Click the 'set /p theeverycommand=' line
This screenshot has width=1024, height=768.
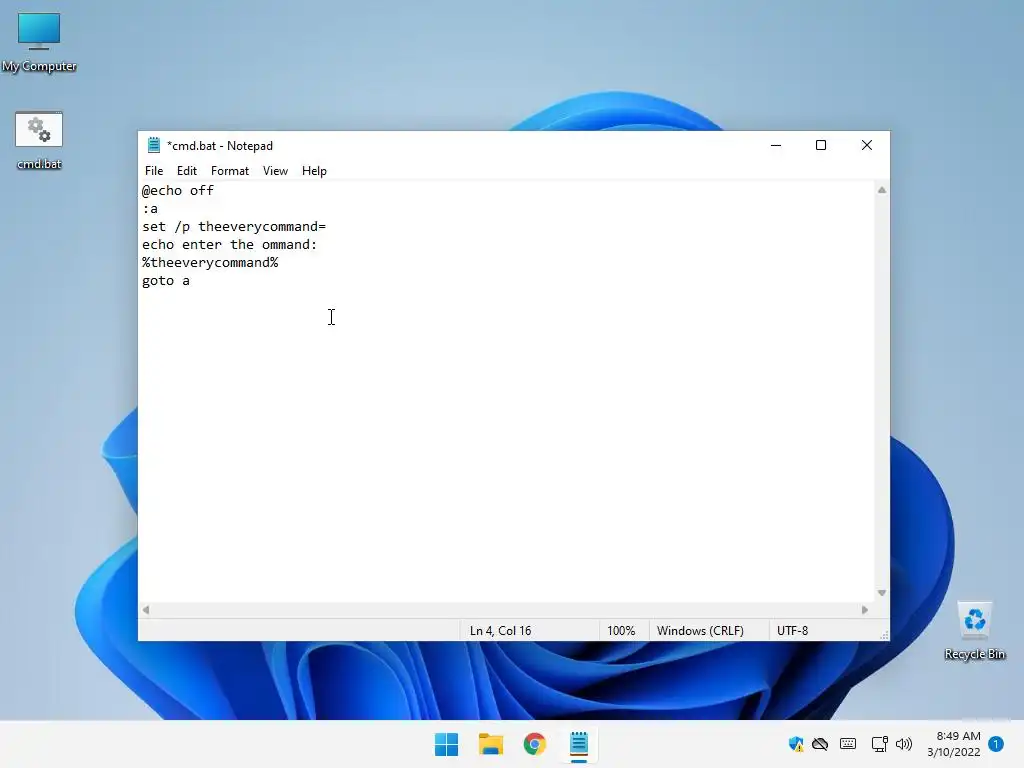point(234,227)
